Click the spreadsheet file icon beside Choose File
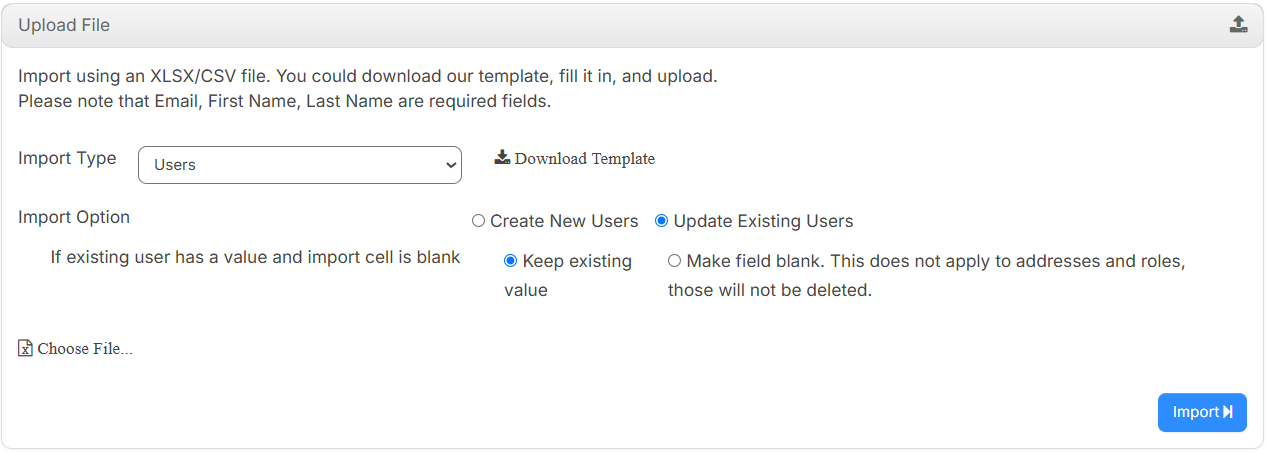 point(26,348)
